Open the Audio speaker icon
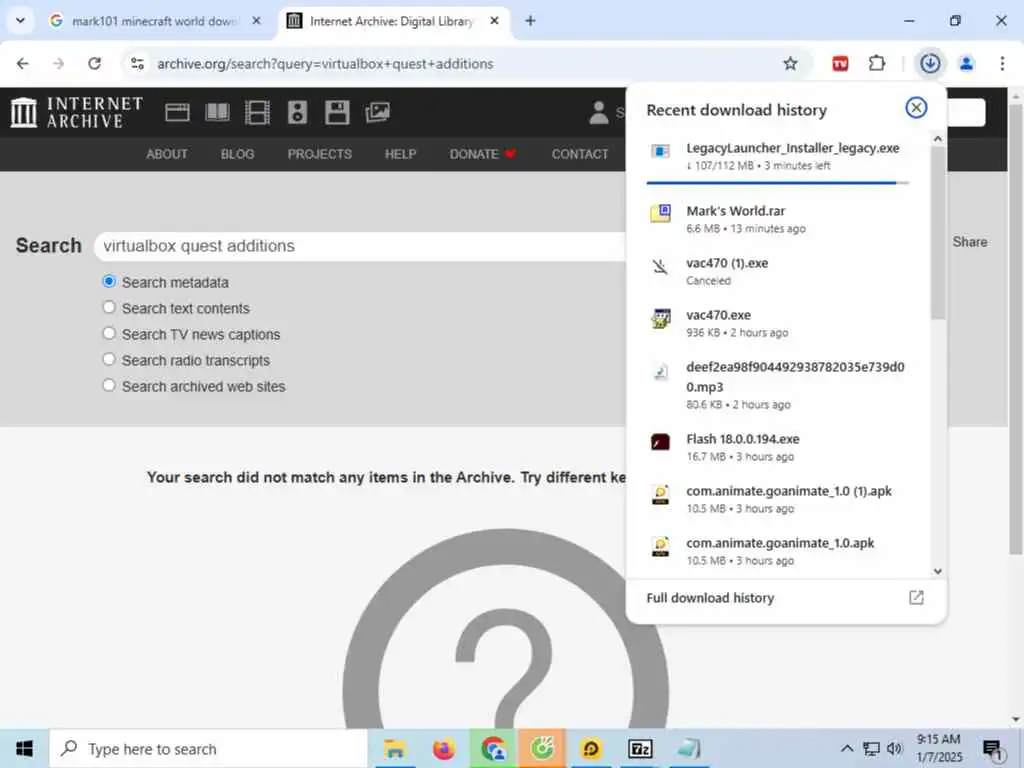The width and height of the screenshot is (1024, 768). click(297, 112)
